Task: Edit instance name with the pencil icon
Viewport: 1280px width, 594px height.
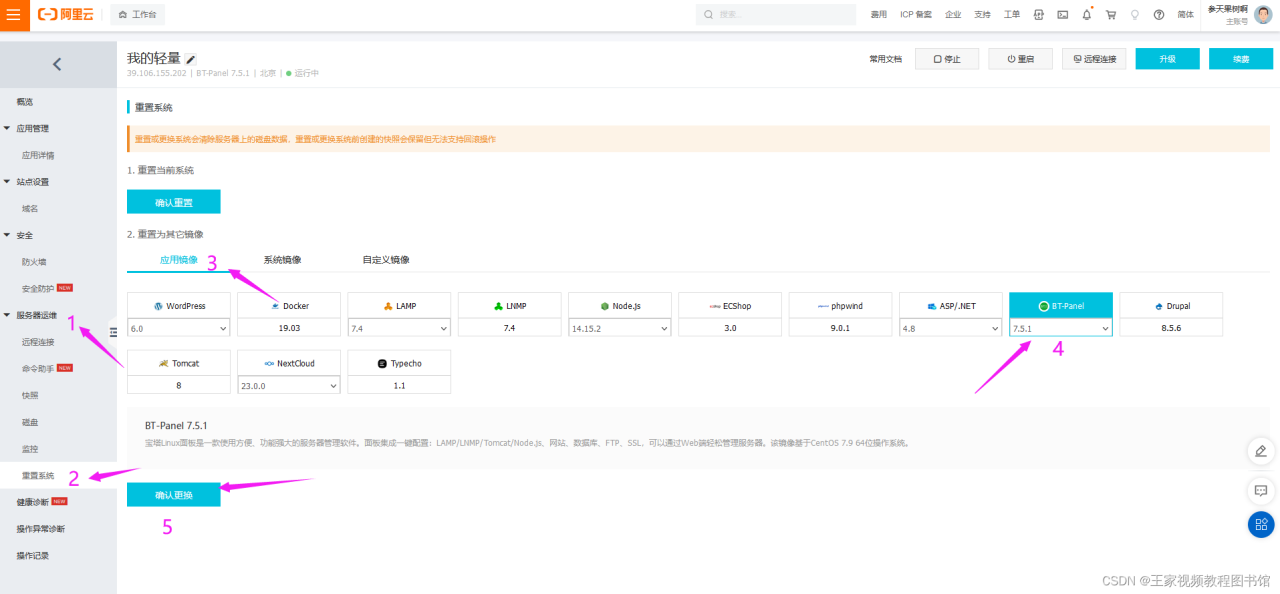Action: (x=190, y=58)
